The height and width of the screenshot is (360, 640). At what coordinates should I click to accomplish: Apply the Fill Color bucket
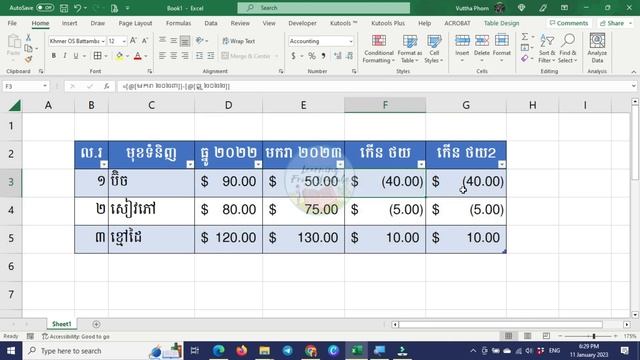tap(119, 56)
